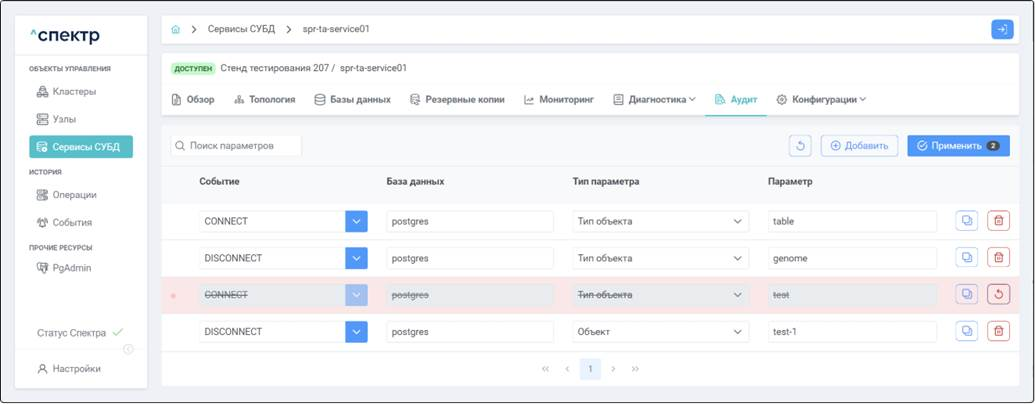Viewport: 1035px width, 404px height.
Task: Click the logout icon button at top right
Action: [x=1002, y=30]
